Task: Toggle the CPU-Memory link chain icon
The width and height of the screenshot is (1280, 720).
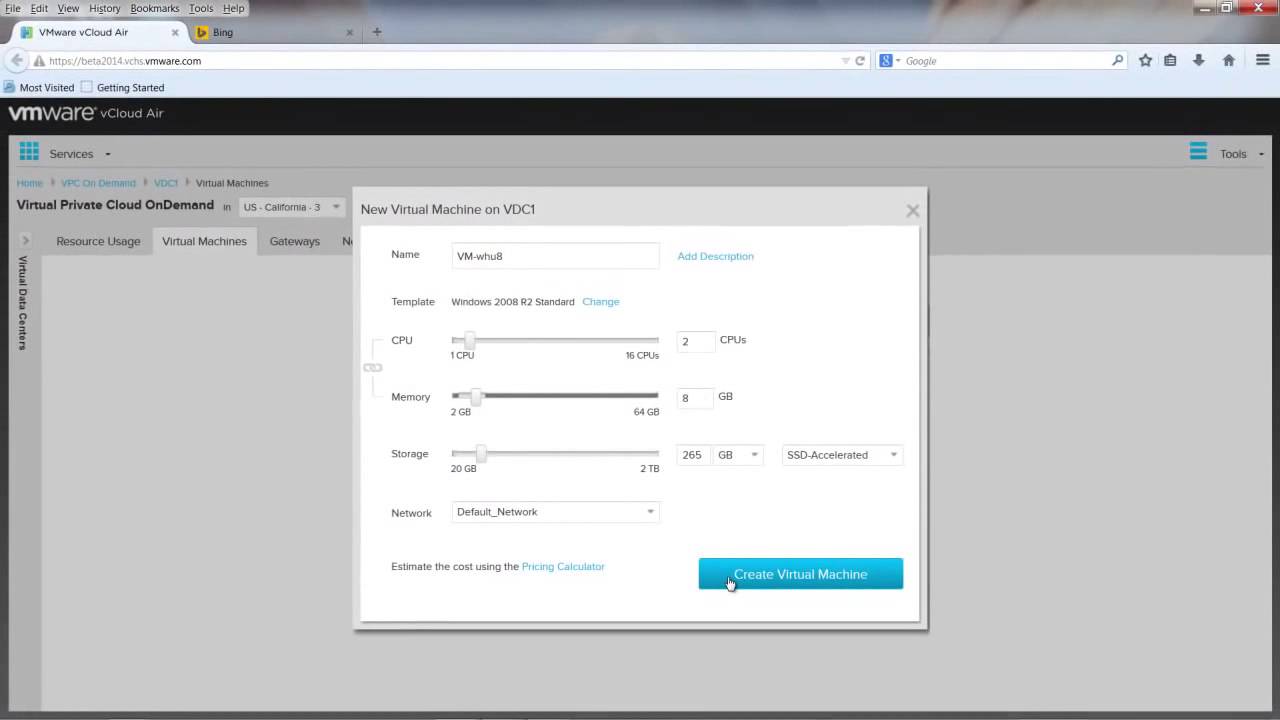Action: pos(372,368)
